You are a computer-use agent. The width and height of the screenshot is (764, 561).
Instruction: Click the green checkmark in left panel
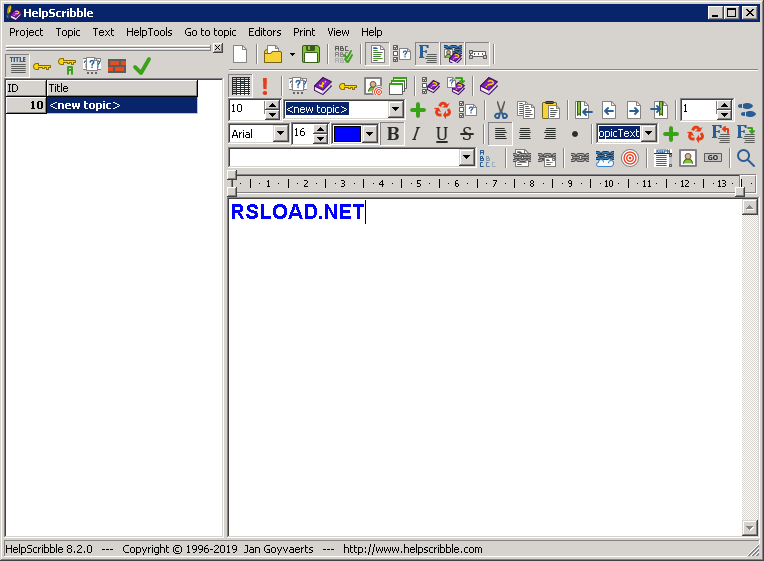pyautogui.click(x=142, y=65)
